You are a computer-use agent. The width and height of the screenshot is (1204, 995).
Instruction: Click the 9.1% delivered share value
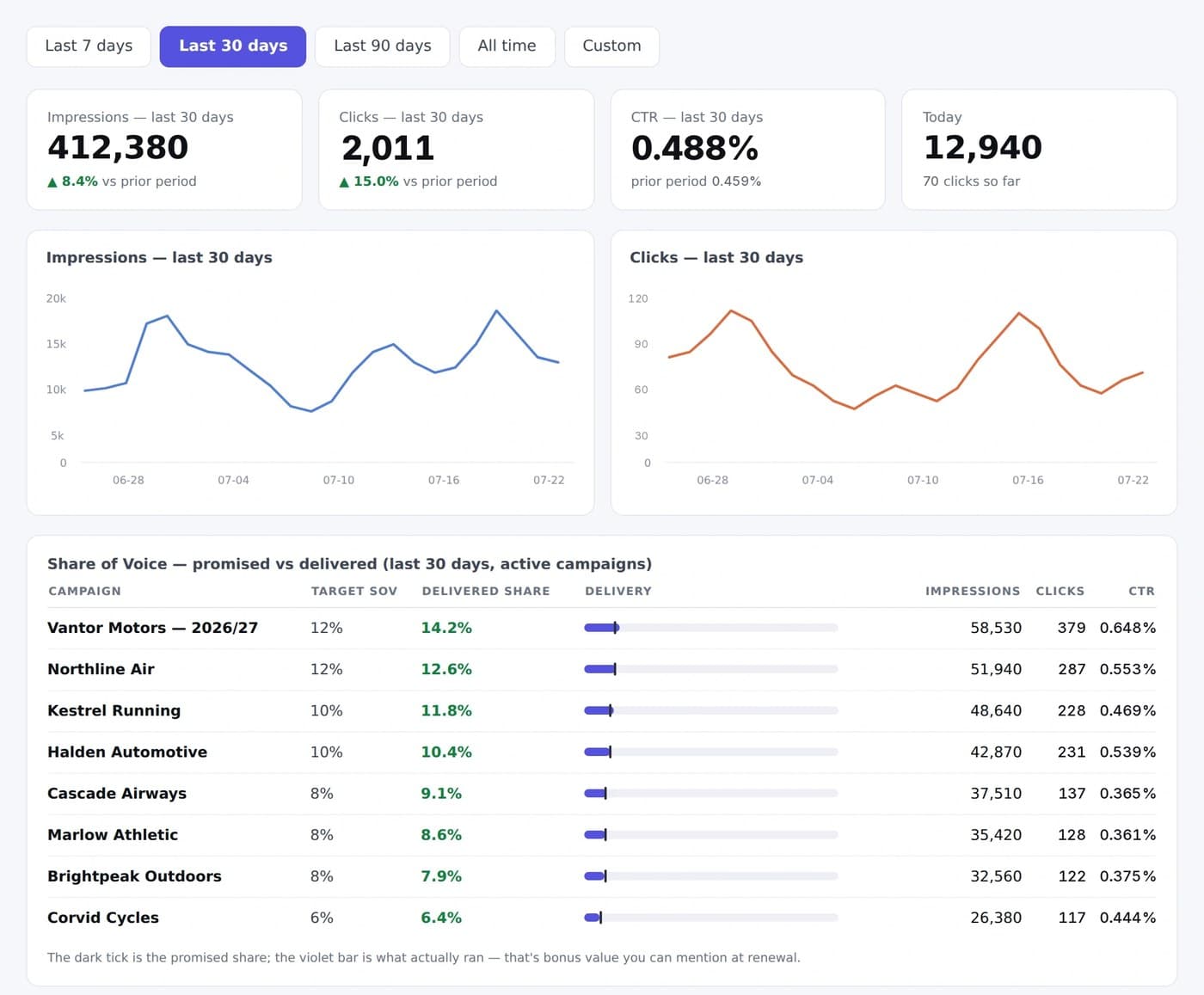point(441,793)
